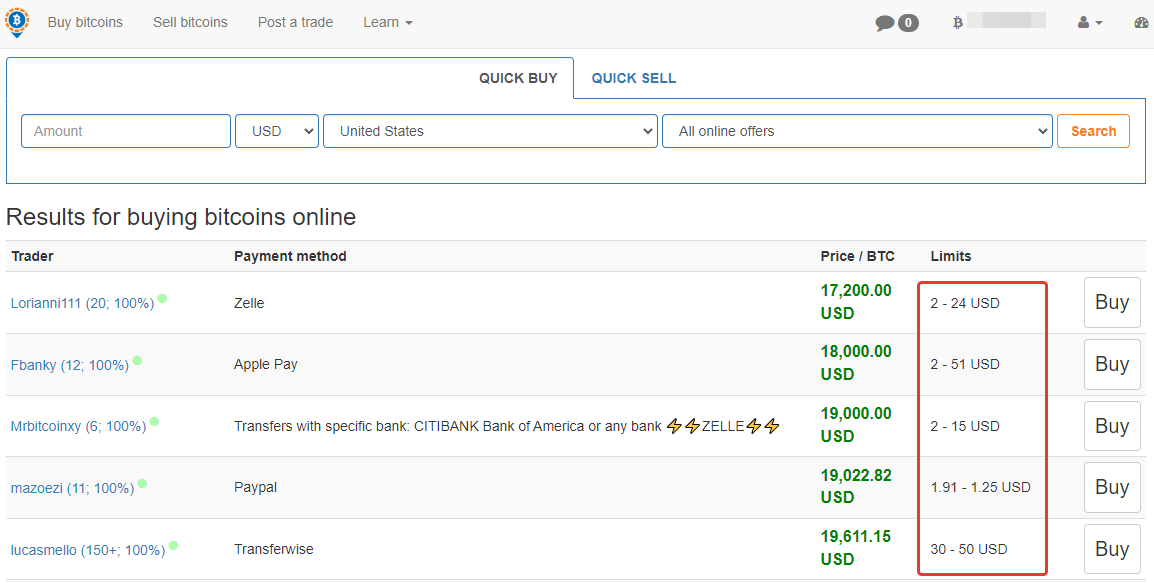Click the CITIBANK bank transfer payment text
The height and width of the screenshot is (583, 1154).
pos(506,426)
